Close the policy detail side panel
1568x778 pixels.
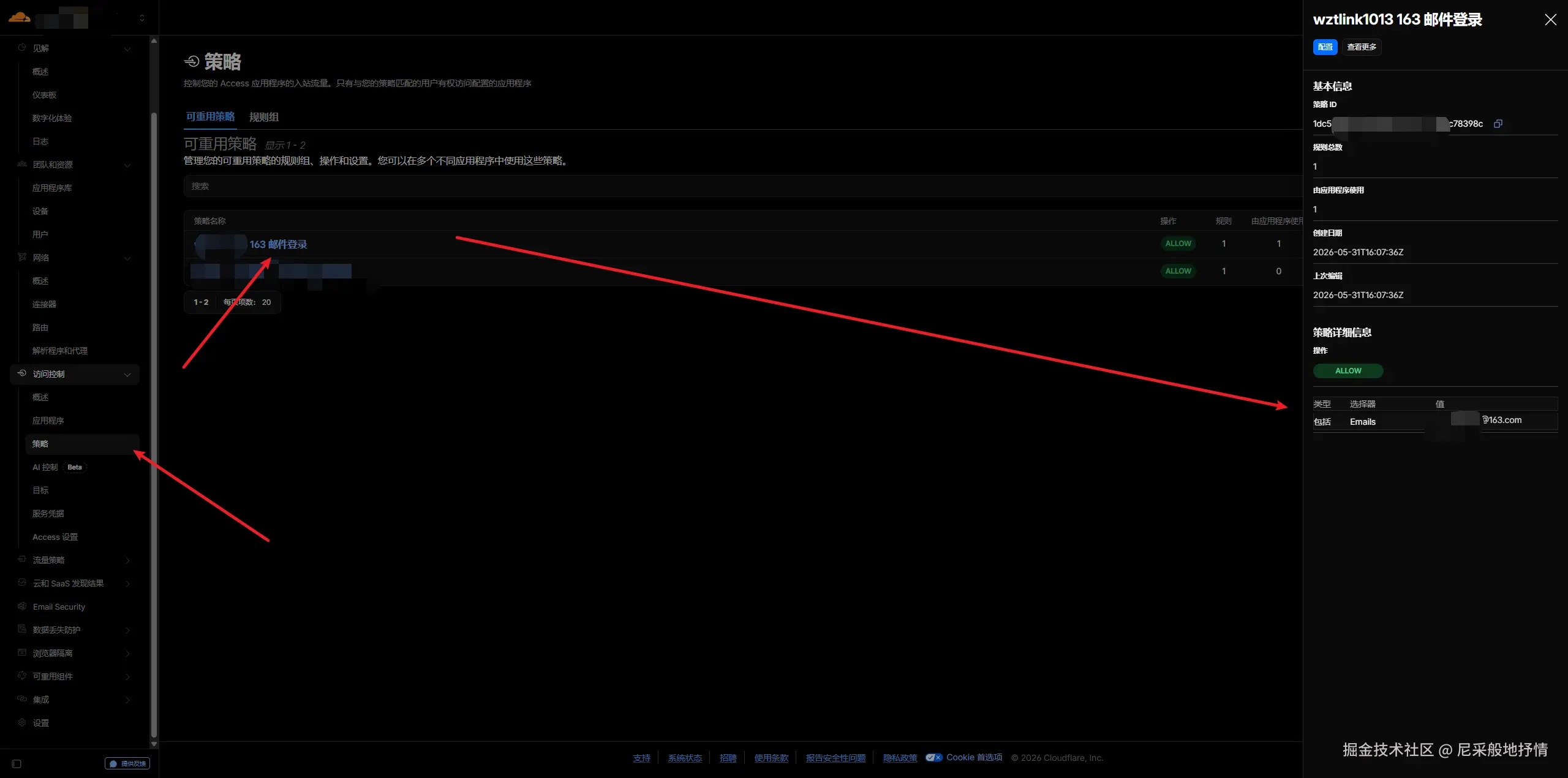pos(1551,20)
